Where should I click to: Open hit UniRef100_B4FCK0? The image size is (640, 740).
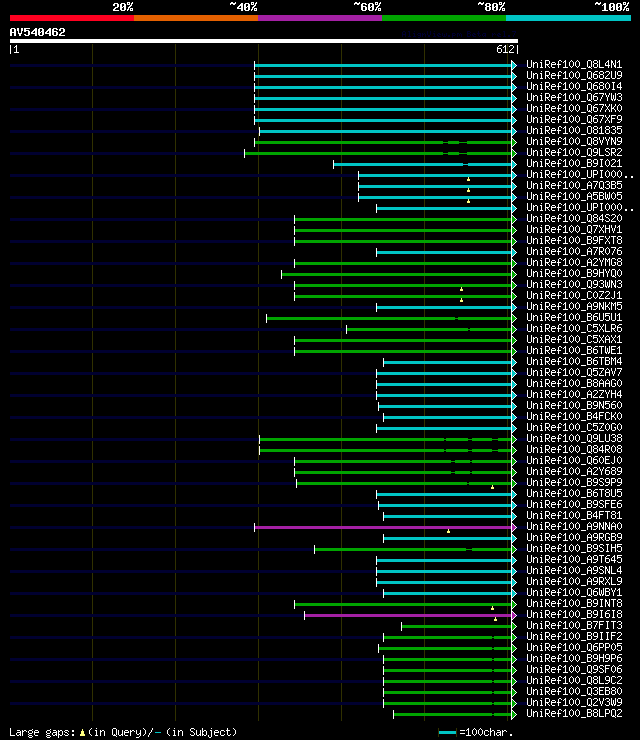574,416
